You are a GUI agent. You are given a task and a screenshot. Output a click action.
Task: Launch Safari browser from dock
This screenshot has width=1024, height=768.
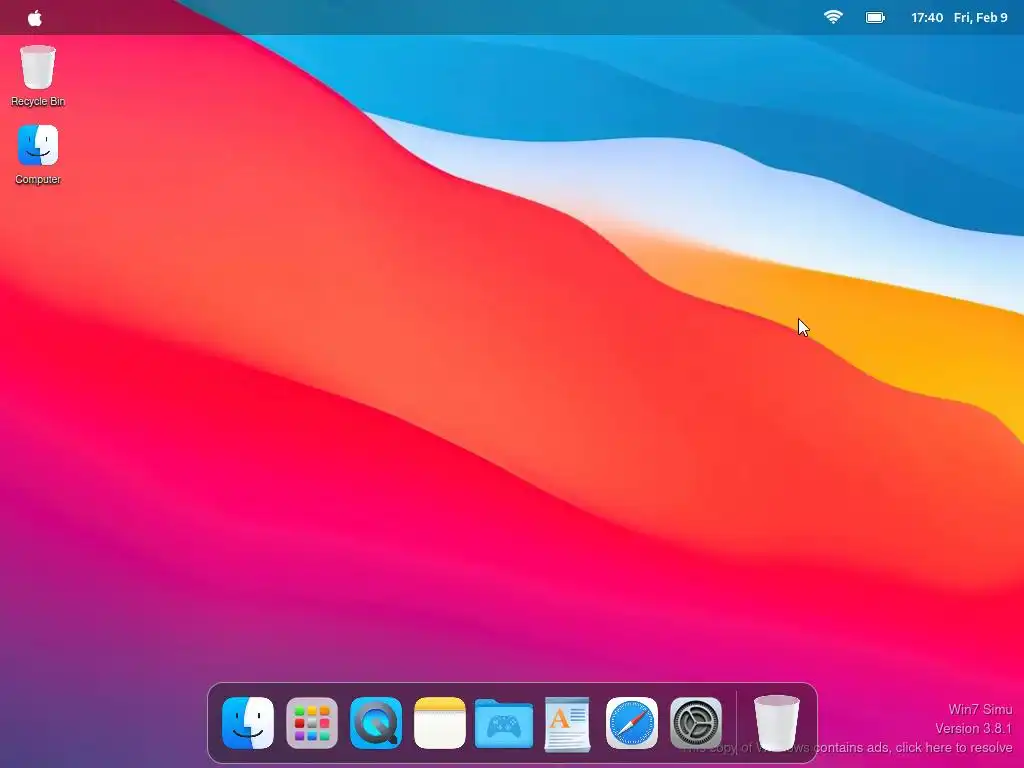632,723
